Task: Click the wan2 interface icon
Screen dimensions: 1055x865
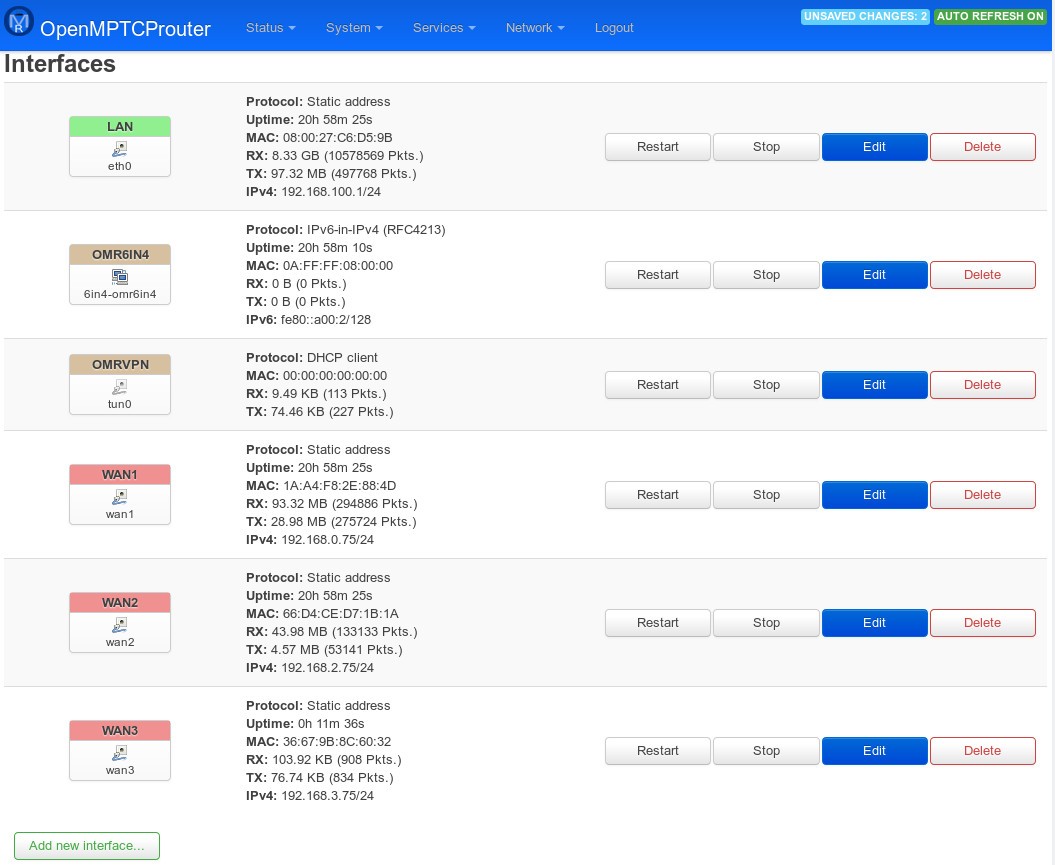Action: pyautogui.click(x=120, y=624)
